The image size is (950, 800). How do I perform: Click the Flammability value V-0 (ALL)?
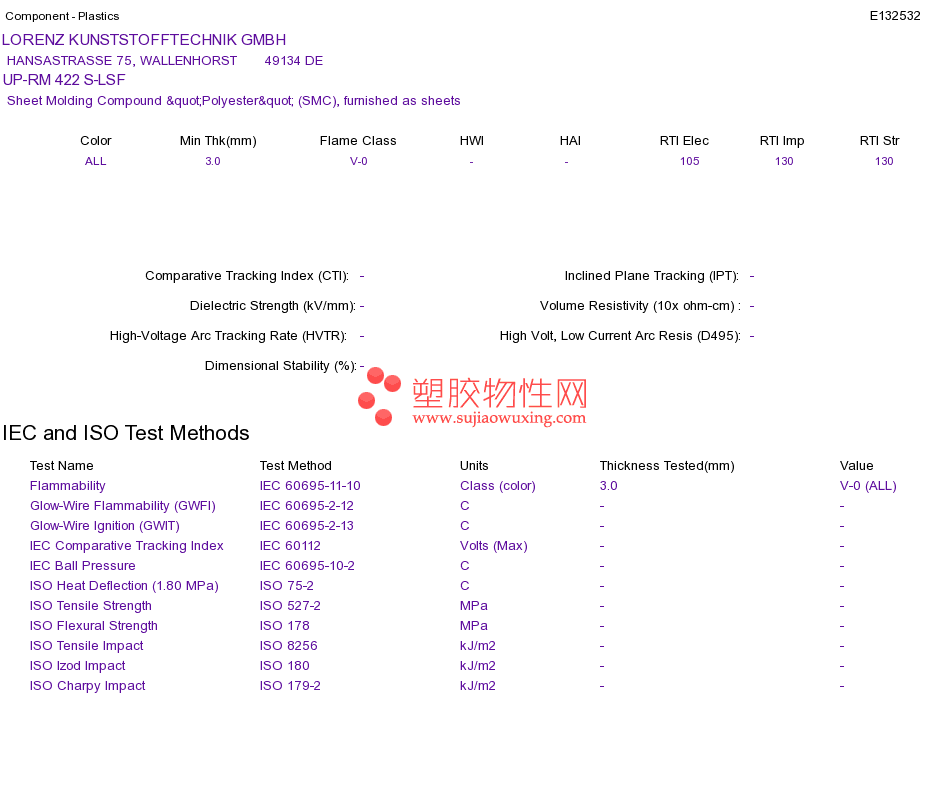868,485
